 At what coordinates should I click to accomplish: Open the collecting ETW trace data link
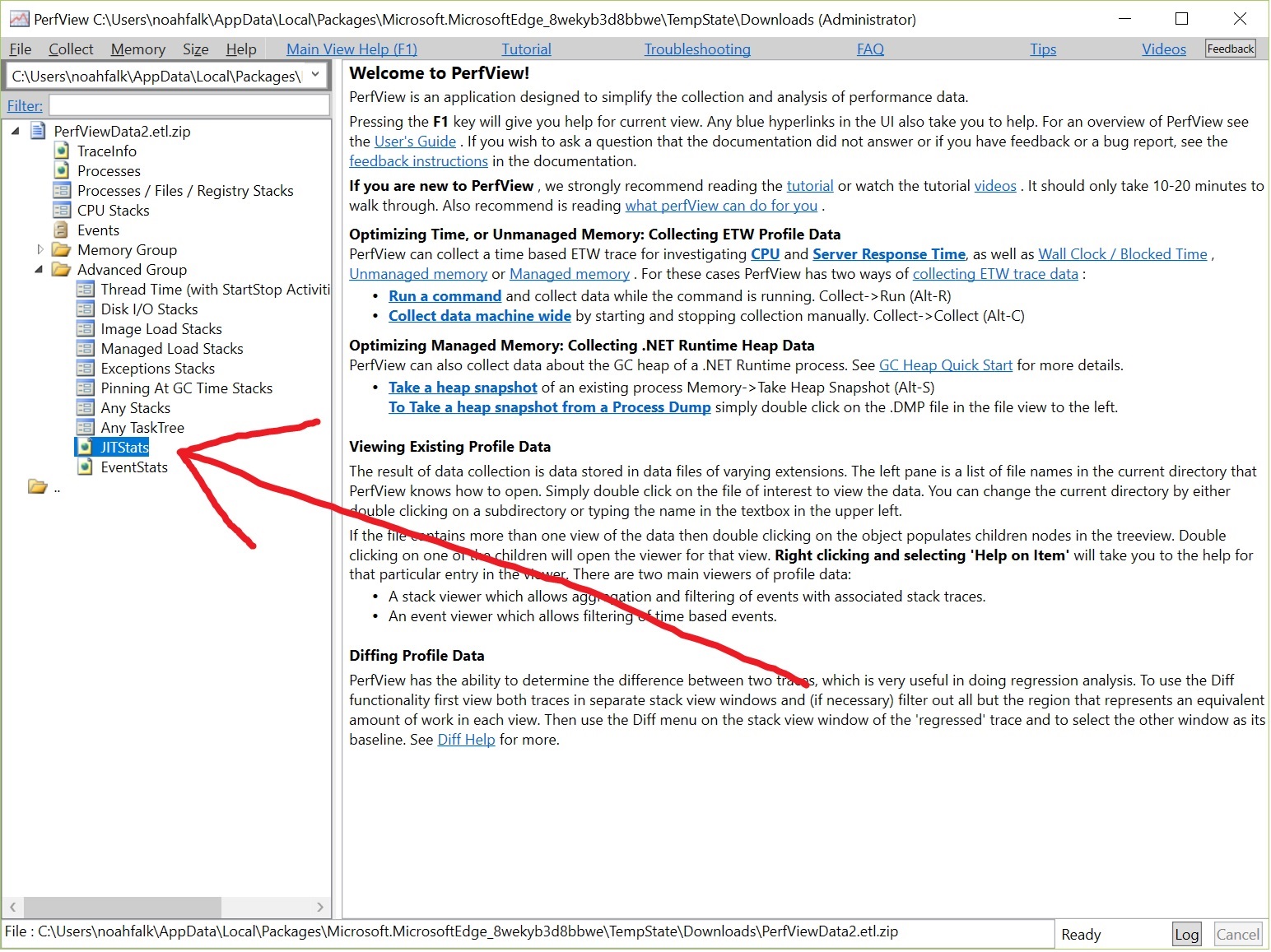[995, 274]
